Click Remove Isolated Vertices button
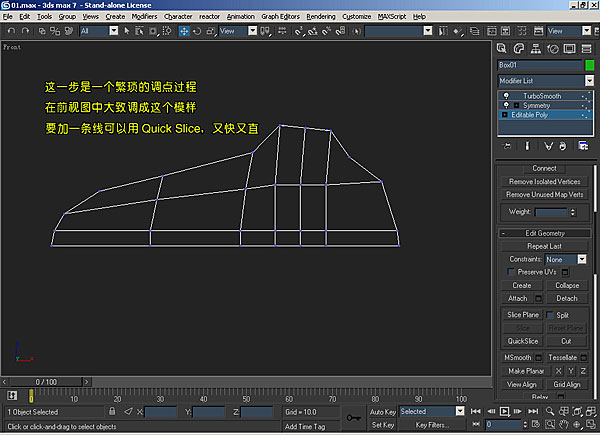 [x=545, y=181]
